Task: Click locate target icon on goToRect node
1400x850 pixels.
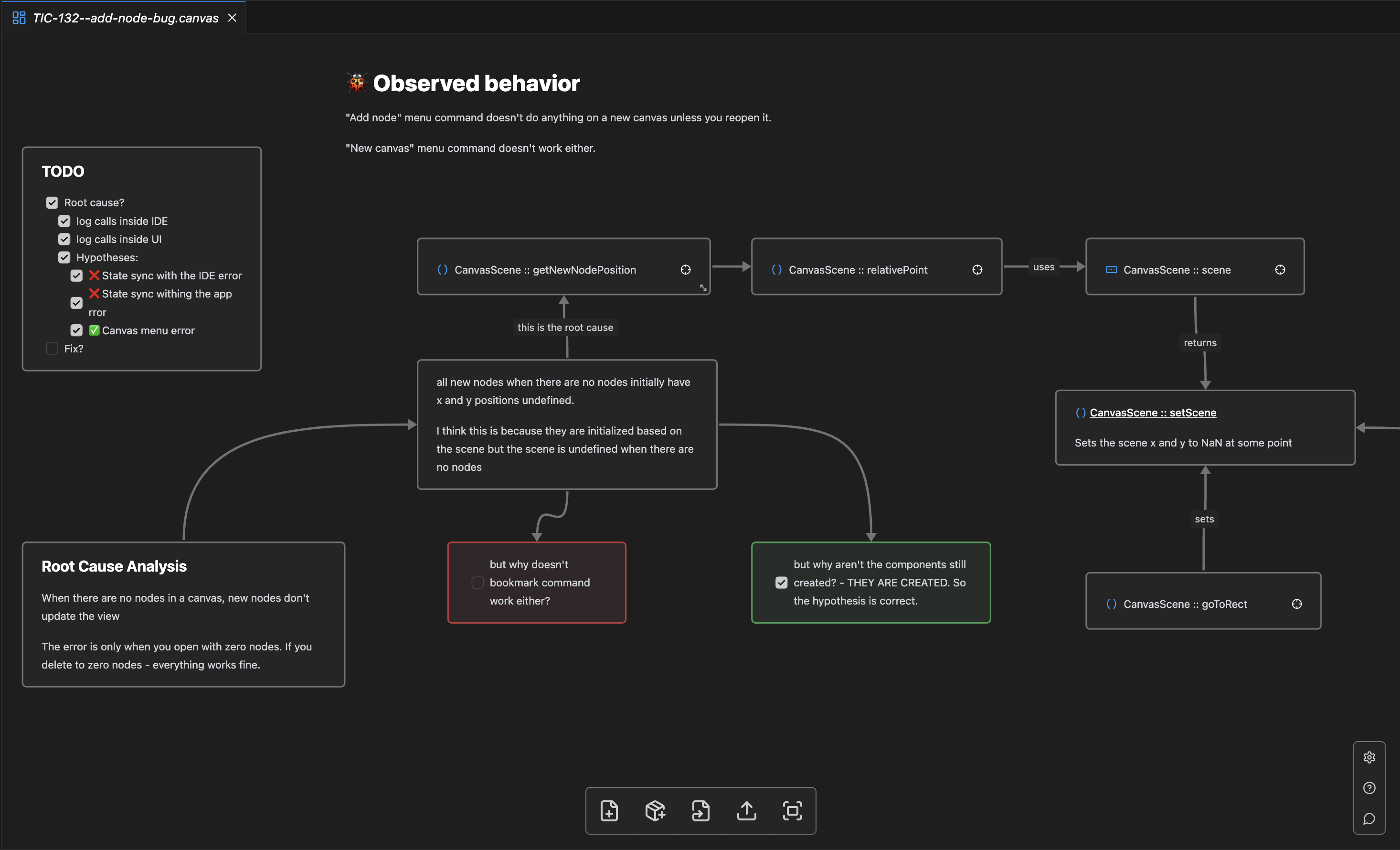Action: point(1296,604)
